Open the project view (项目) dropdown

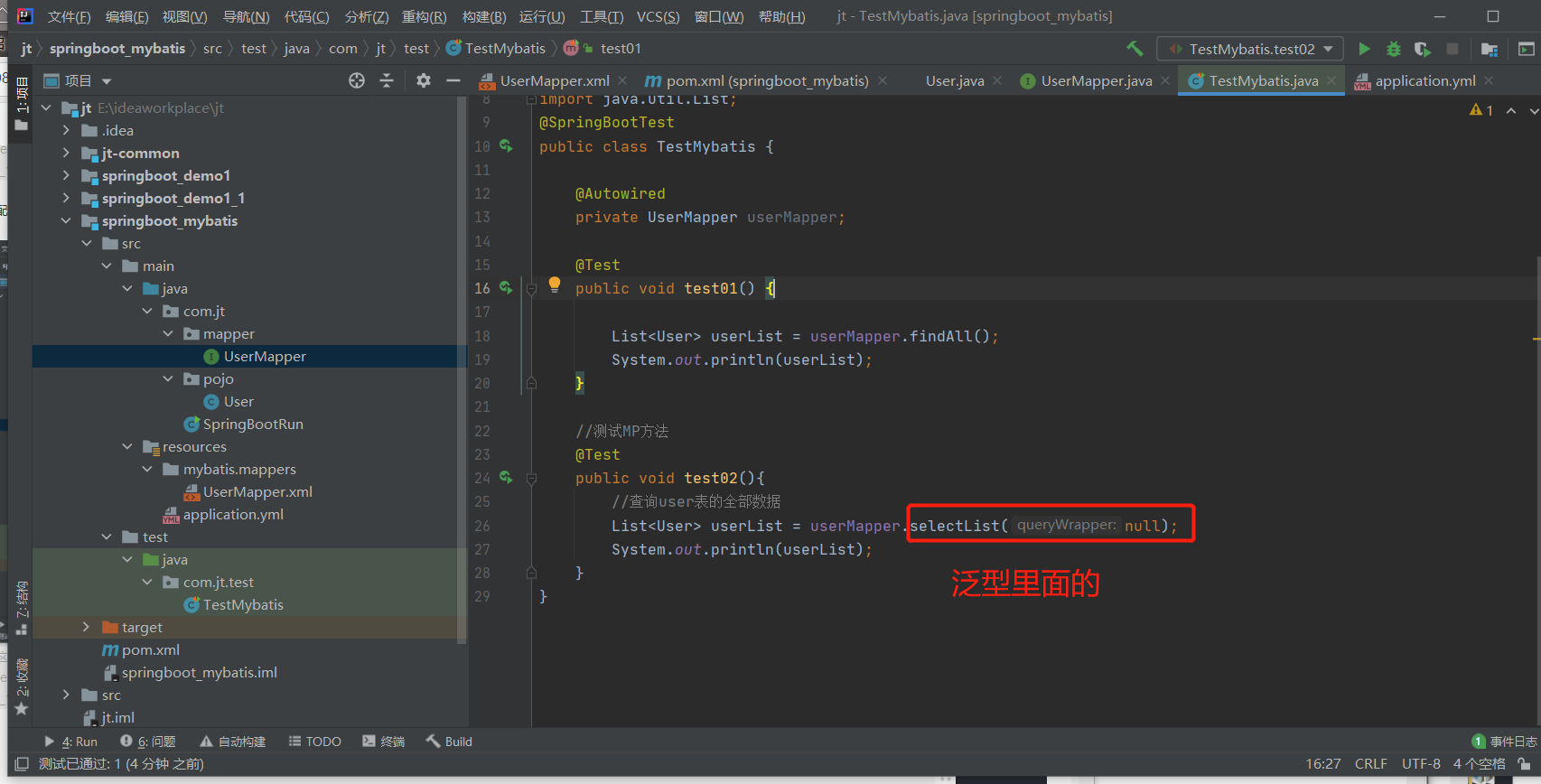(78, 81)
